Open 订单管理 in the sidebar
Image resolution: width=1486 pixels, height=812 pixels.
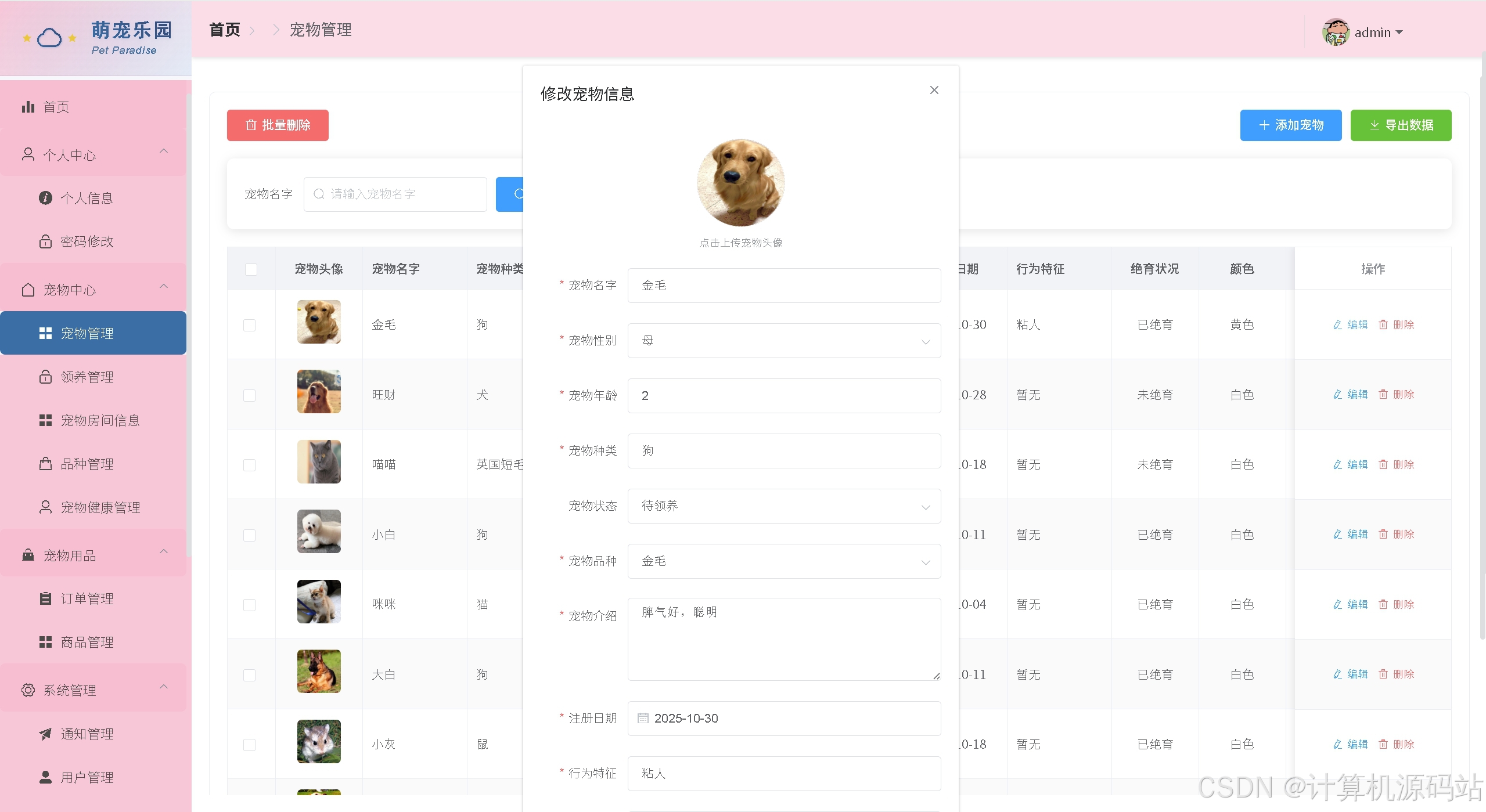tap(93, 598)
